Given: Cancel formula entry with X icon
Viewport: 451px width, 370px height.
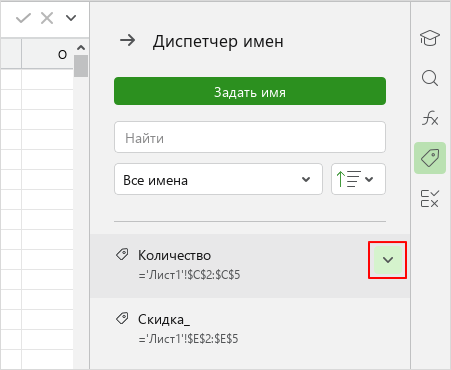Looking at the screenshot, I should pyautogui.click(x=47, y=18).
